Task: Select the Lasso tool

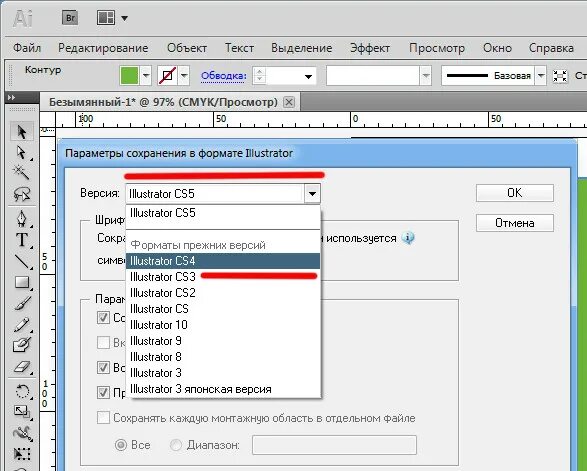Action: pos(21,194)
